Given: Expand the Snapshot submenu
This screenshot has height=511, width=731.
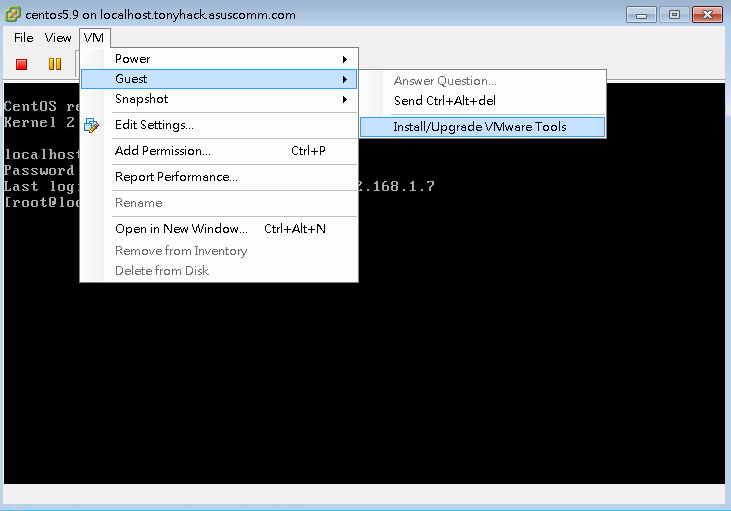Looking at the screenshot, I should point(219,99).
